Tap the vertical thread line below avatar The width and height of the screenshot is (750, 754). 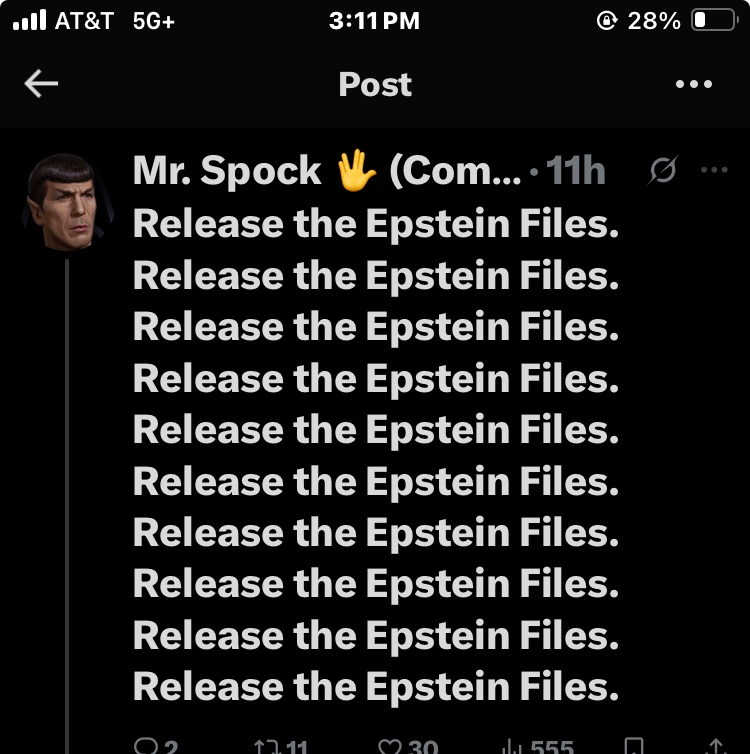pos(66,500)
